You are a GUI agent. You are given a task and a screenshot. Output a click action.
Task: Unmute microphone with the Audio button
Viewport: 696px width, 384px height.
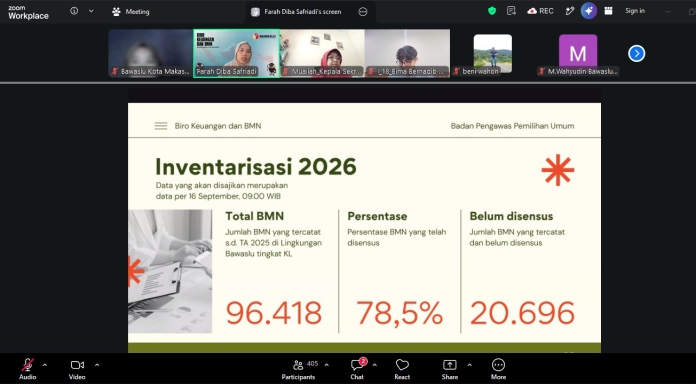tap(28, 369)
